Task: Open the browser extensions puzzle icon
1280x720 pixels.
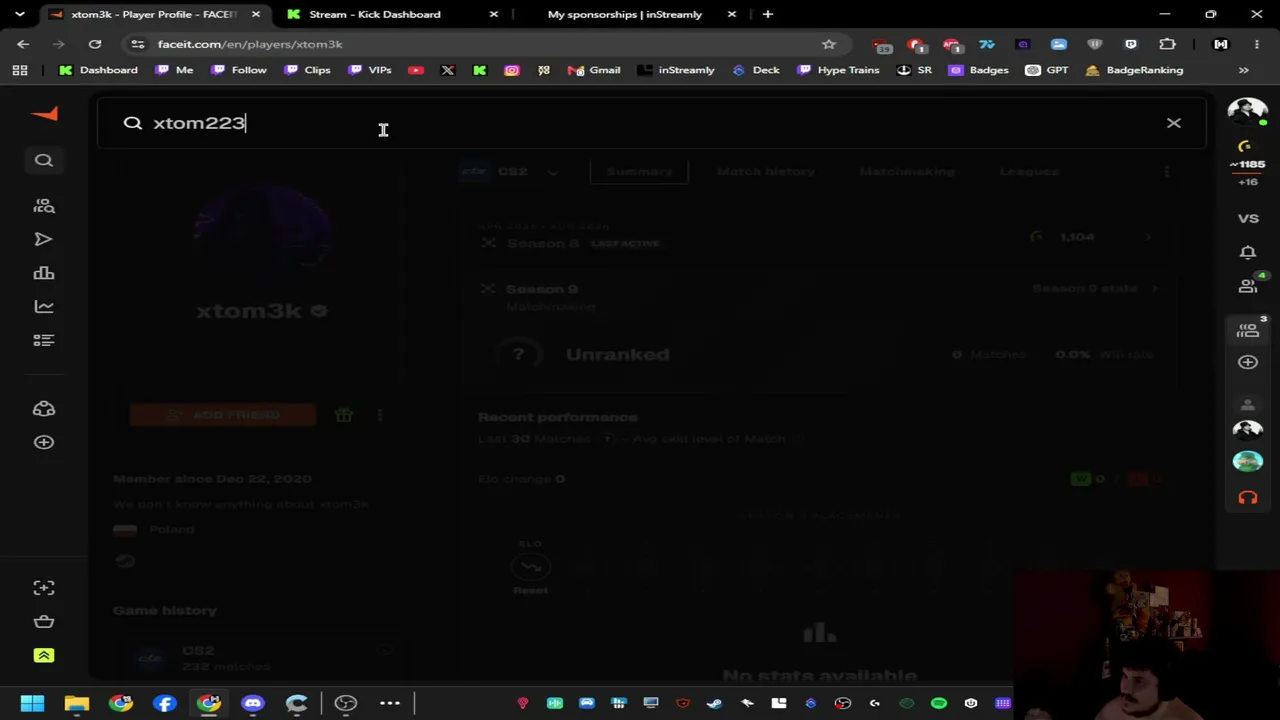Action: (x=1167, y=44)
